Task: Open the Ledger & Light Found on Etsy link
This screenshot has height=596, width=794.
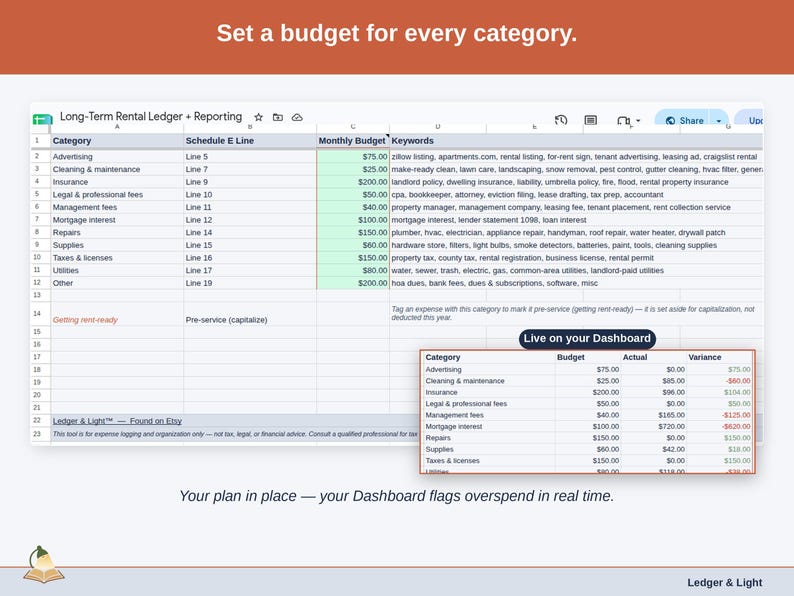Action: click(x=117, y=421)
